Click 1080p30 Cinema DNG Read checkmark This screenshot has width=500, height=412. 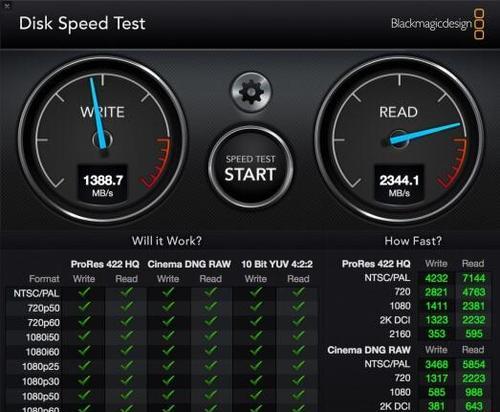coord(211,380)
